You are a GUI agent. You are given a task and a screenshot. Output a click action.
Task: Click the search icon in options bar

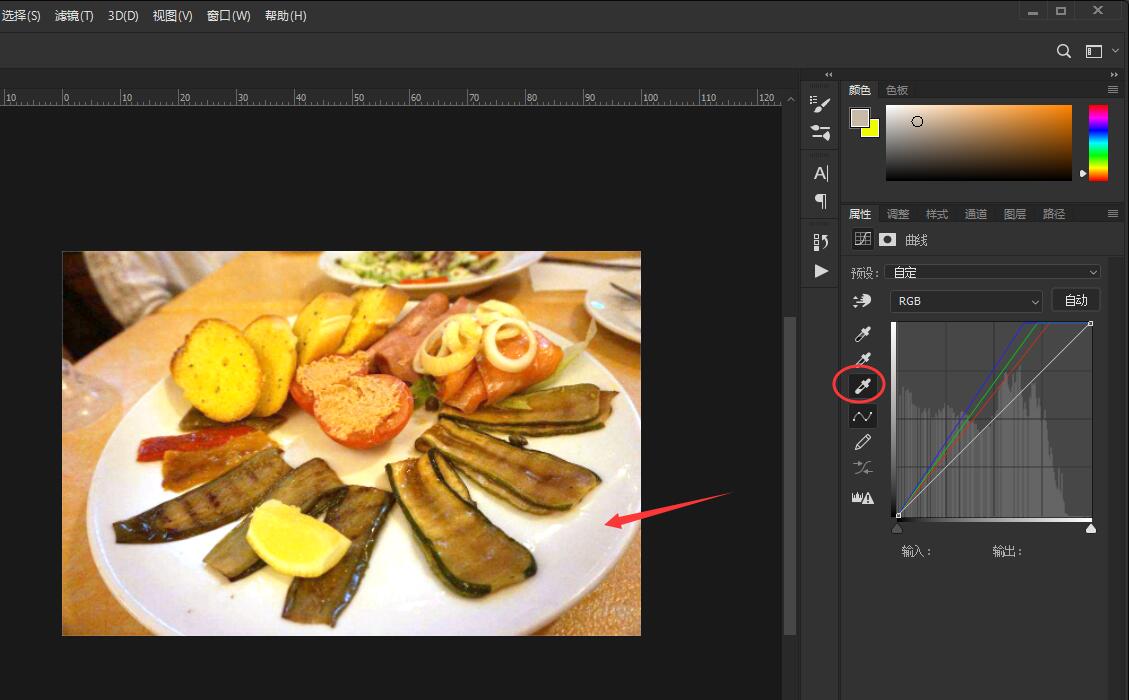(1064, 51)
